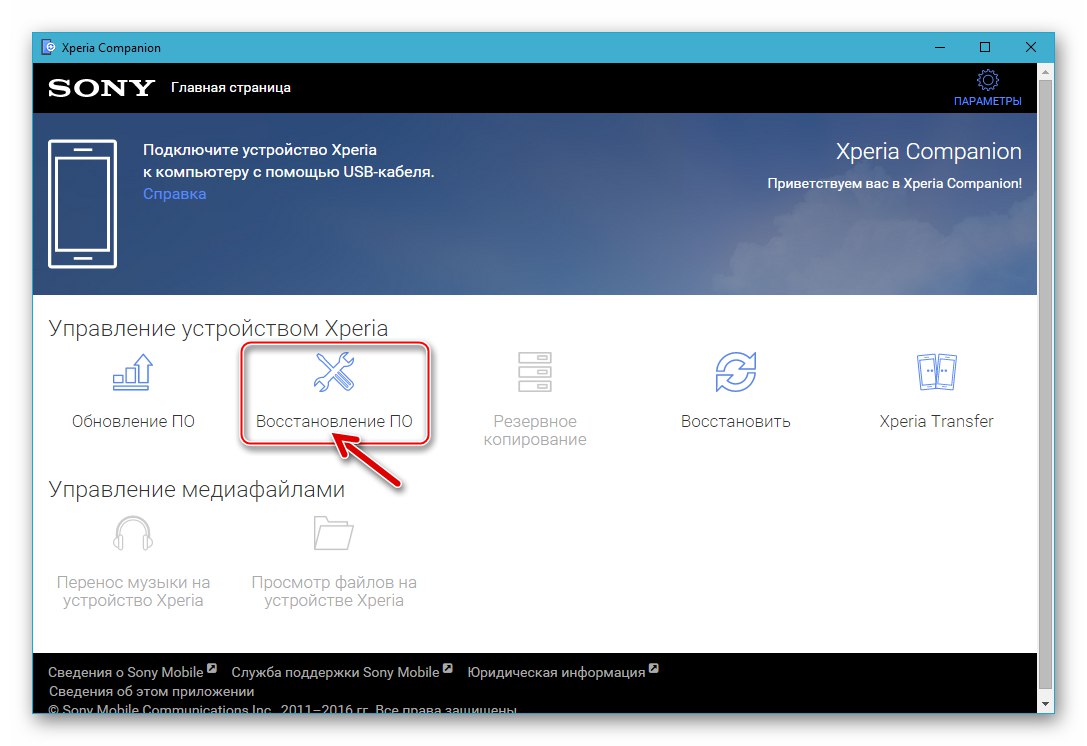This screenshot has height=746, width=1087.
Task: Click the SONY logo
Action: pyautogui.click(x=101, y=88)
